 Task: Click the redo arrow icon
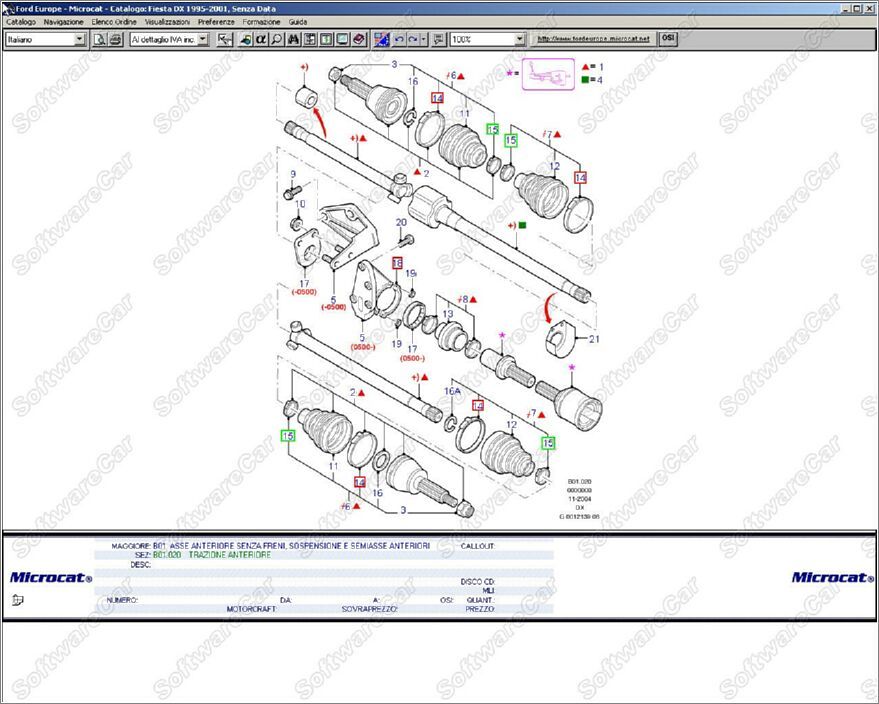413,39
